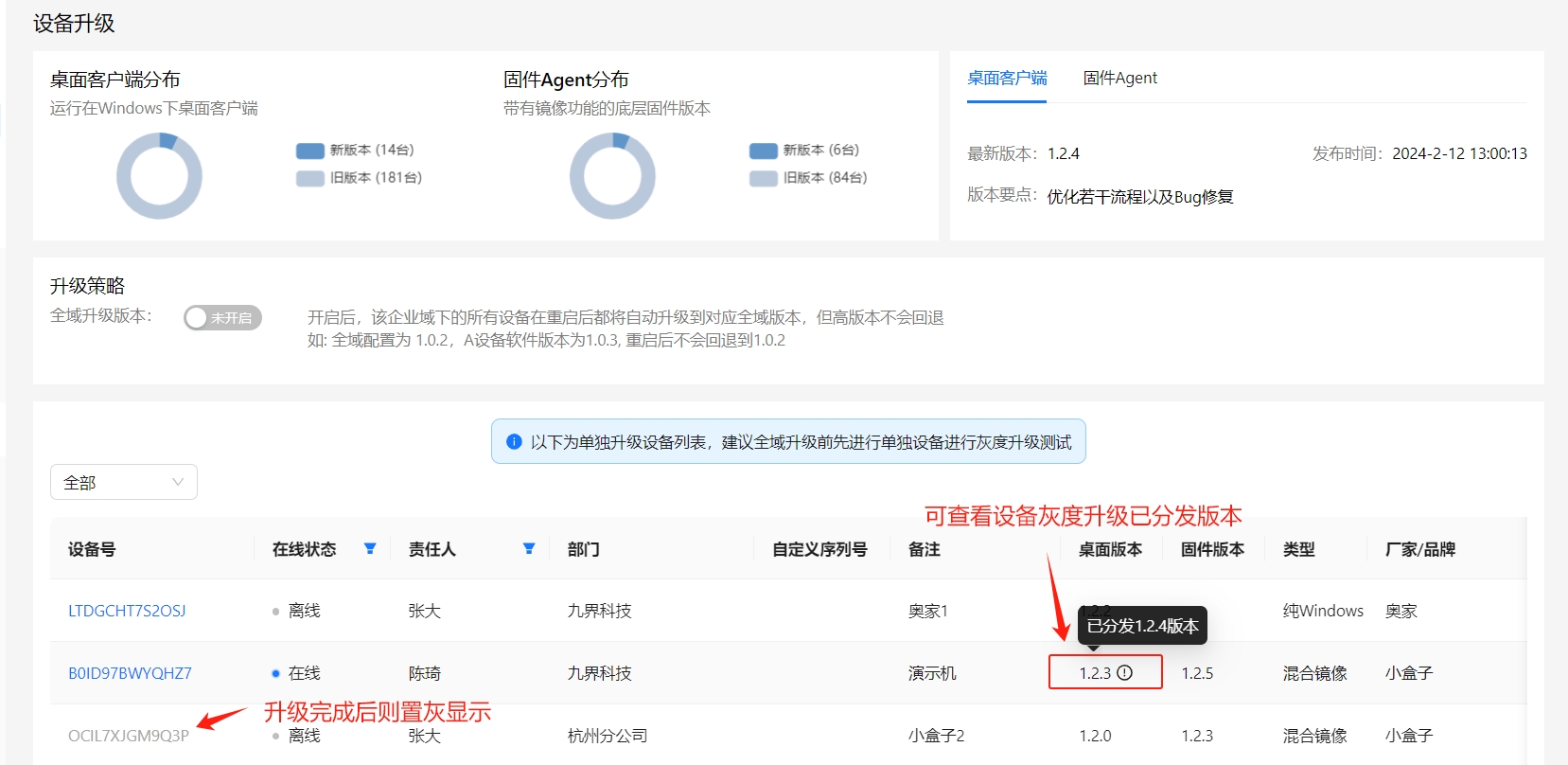The height and width of the screenshot is (765, 1568).
Task: Switch to the 固件Agent tab
Action: pos(1119,78)
